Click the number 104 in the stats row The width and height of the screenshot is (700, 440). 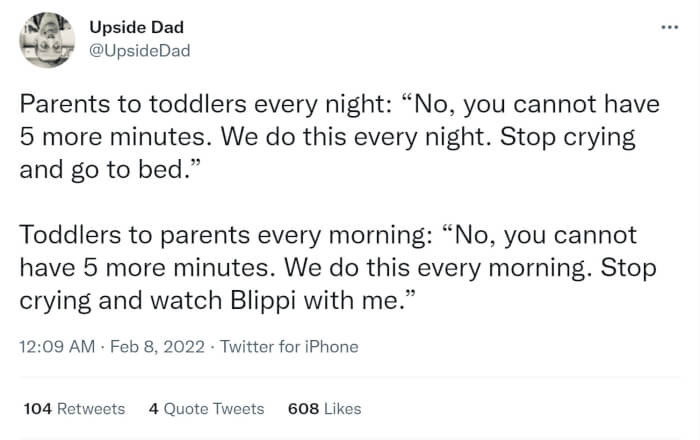[36, 408]
